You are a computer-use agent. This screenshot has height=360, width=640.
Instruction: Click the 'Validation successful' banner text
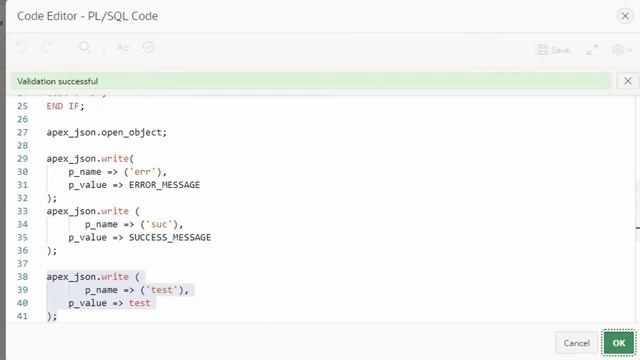pyautogui.click(x=58, y=81)
